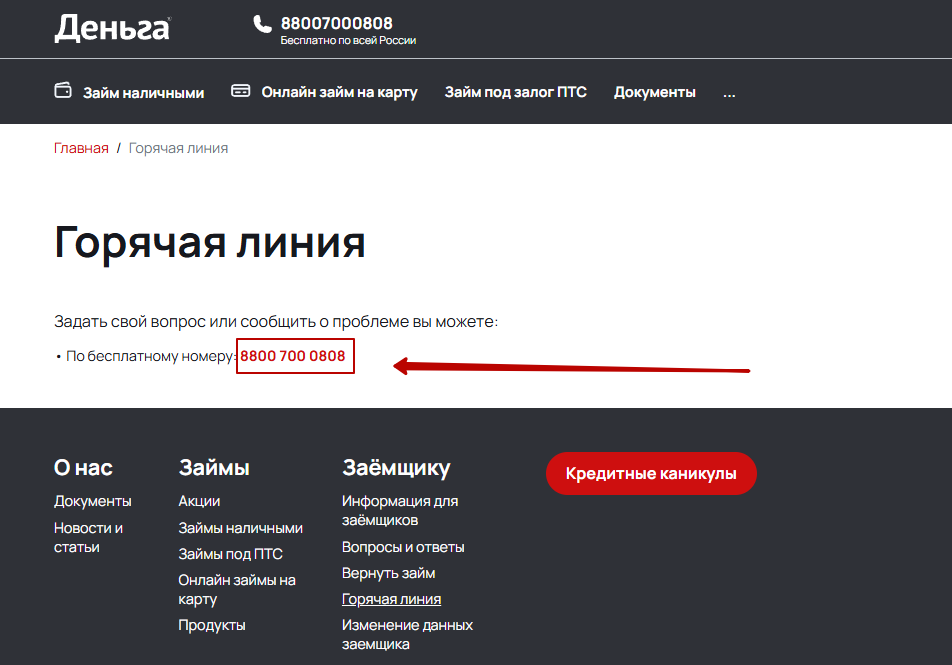Screen dimensions: 952x665
Task: Open Документы link in О нас footer
Action: point(93,502)
